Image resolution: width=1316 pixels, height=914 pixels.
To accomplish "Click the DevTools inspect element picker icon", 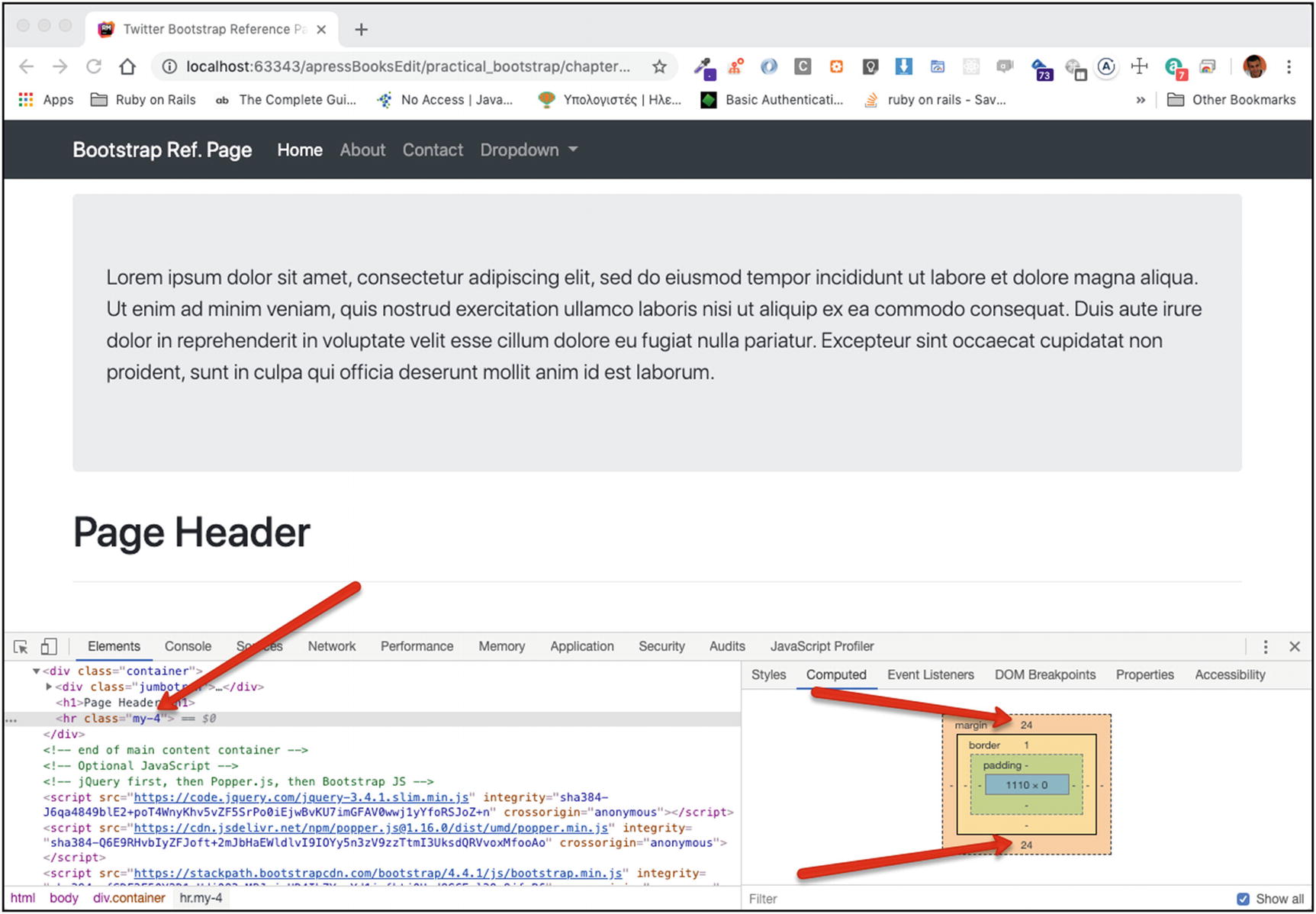I will tap(21, 647).
